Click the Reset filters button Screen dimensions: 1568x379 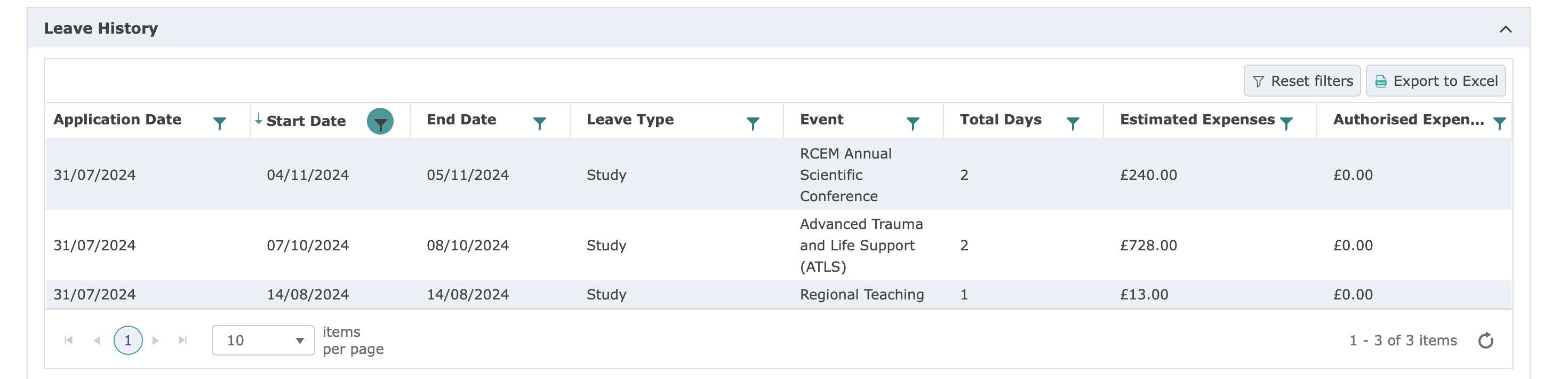[1302, 81]
